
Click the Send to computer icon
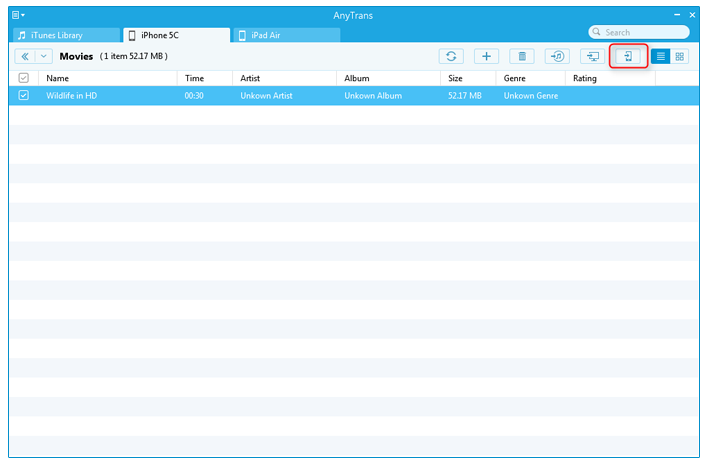(592, 56)
